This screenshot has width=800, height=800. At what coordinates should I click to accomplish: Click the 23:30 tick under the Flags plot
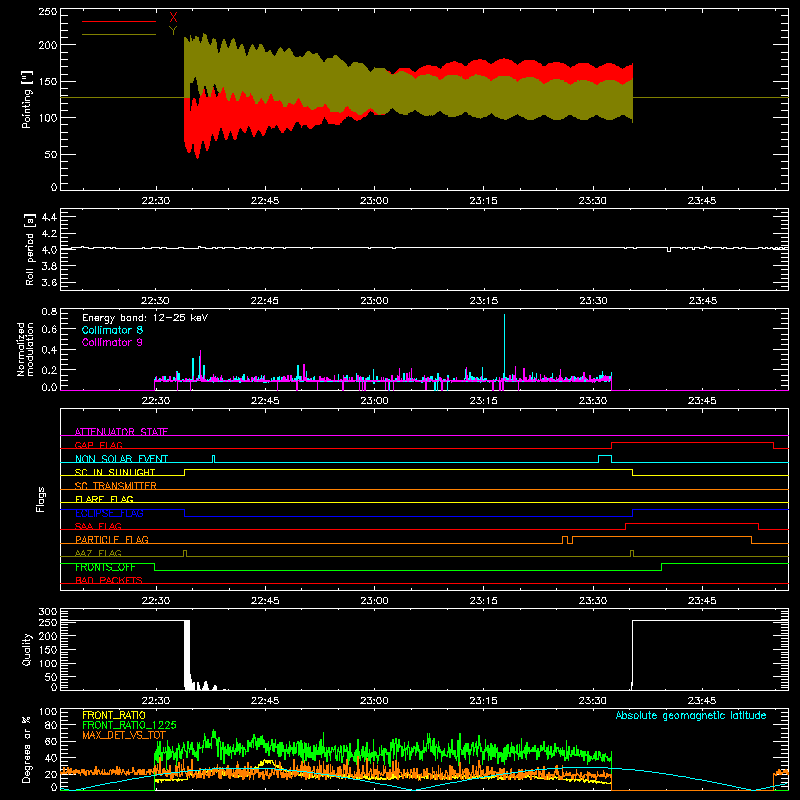pos(593,601)
